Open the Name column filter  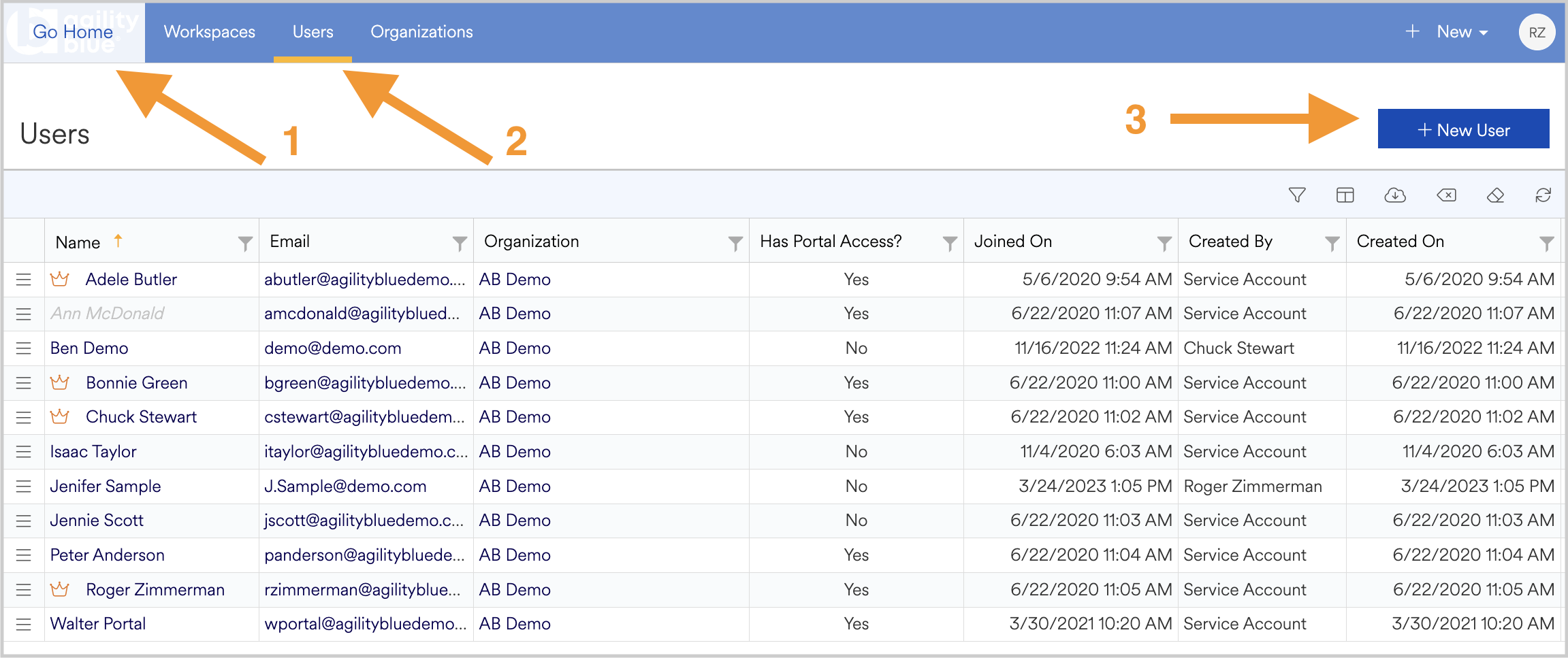245,243
